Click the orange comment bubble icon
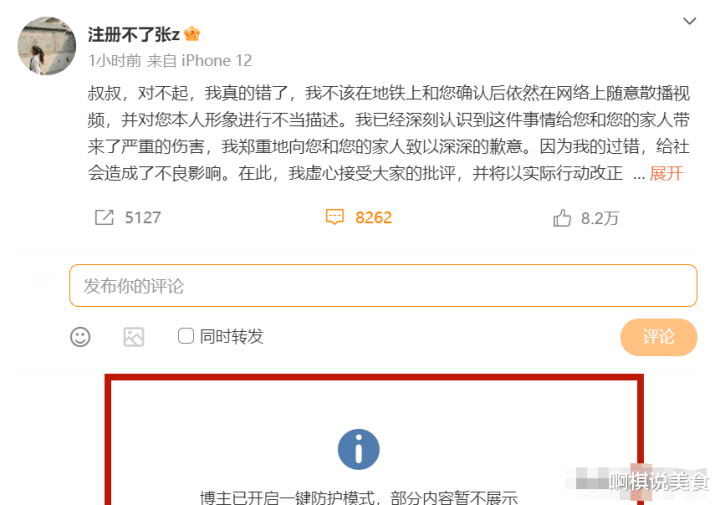The image size is (720, 505). click(x=335, y=217)
